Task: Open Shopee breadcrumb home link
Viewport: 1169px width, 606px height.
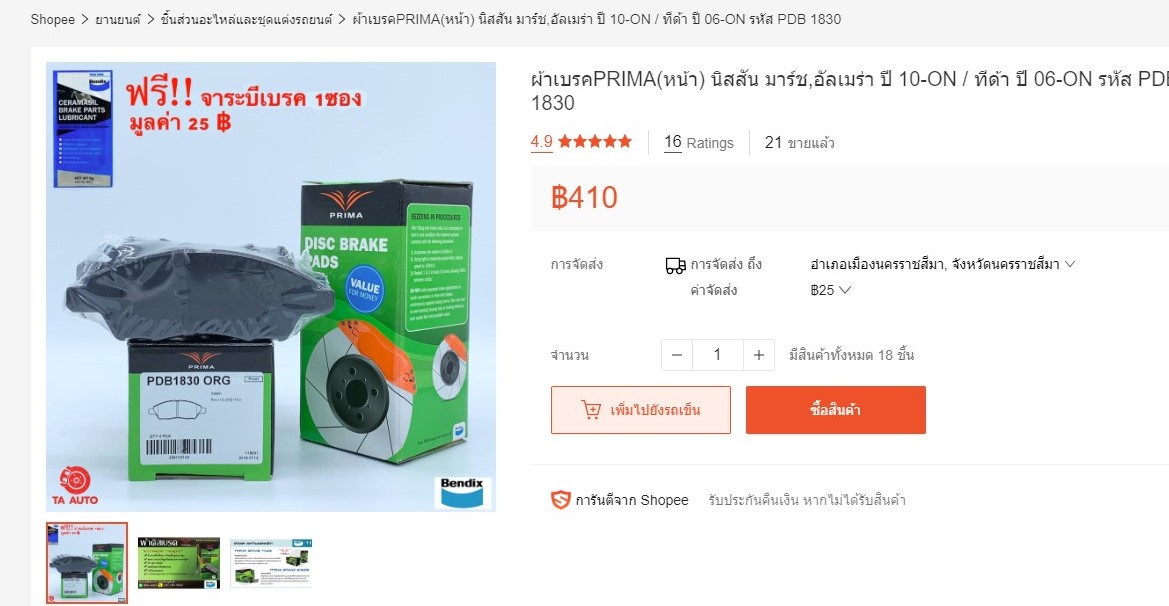Action: [x=52, y=19]
